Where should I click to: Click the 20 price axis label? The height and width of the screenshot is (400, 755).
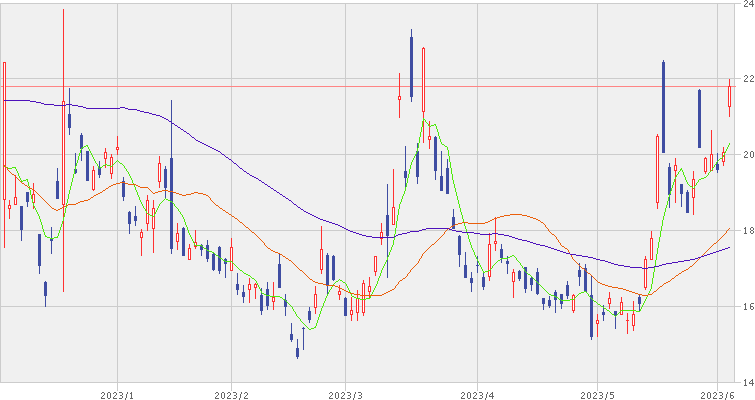point(749,155)
